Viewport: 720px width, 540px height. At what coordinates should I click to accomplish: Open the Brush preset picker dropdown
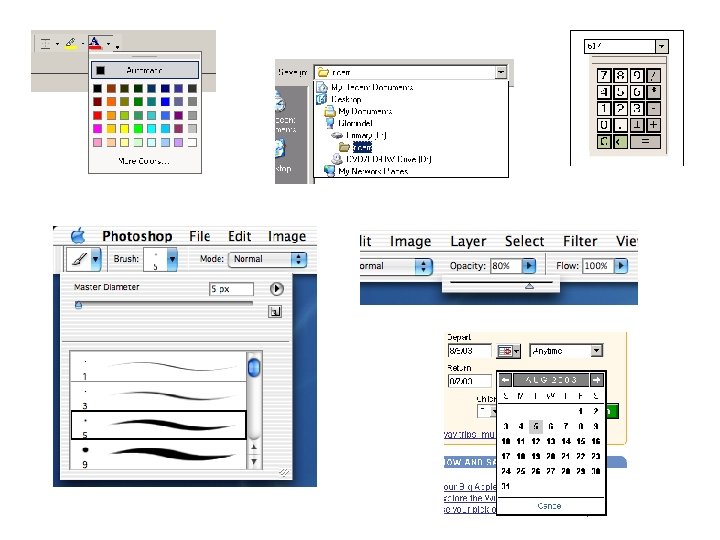172,259
